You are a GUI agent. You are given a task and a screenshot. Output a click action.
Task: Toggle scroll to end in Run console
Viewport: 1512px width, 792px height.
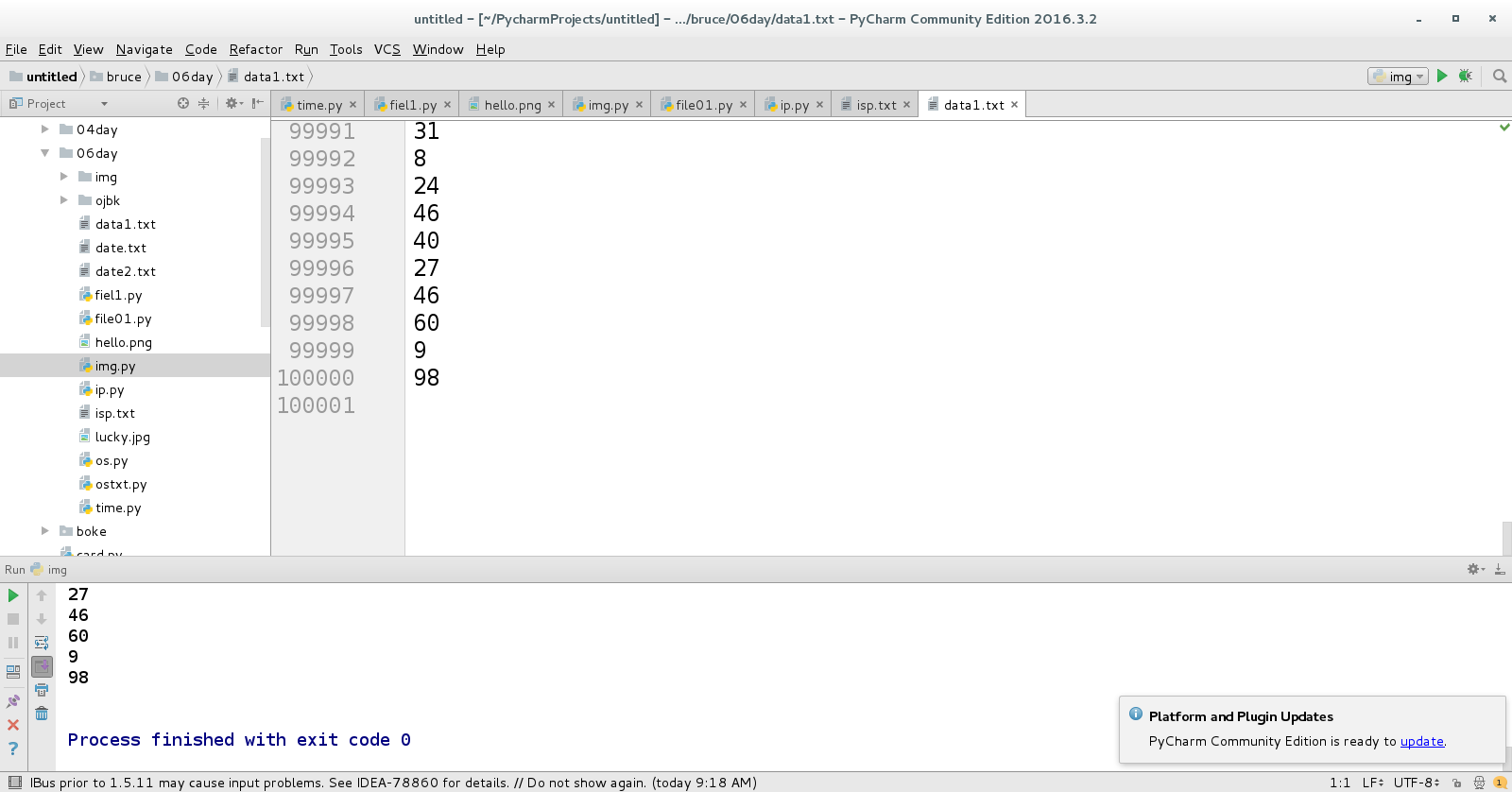click(x=42, y=666)
